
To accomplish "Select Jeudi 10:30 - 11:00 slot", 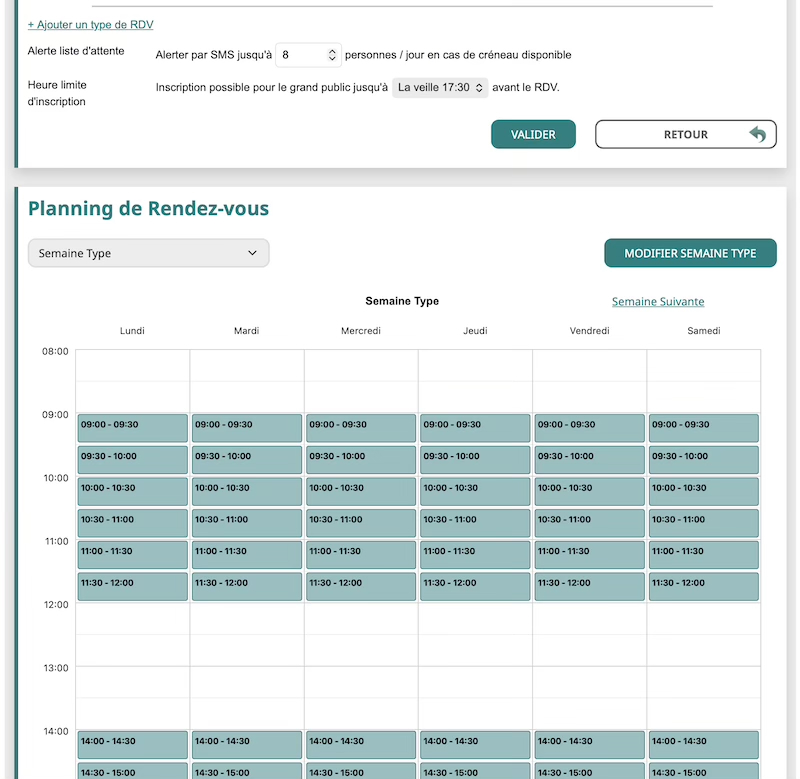I will pos(476,523).
